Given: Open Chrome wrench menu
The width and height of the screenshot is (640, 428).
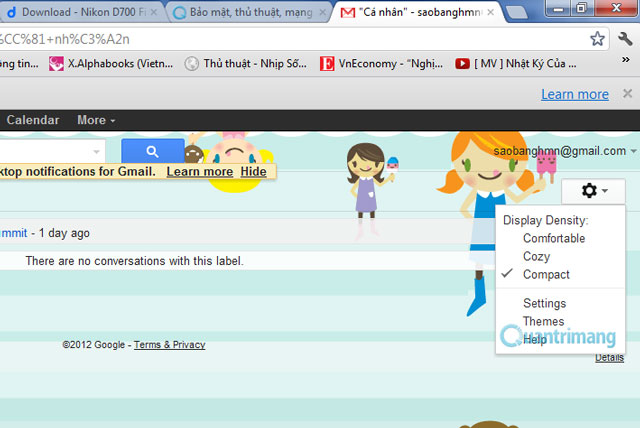Looking at the screenshot, I should [625, 39].
